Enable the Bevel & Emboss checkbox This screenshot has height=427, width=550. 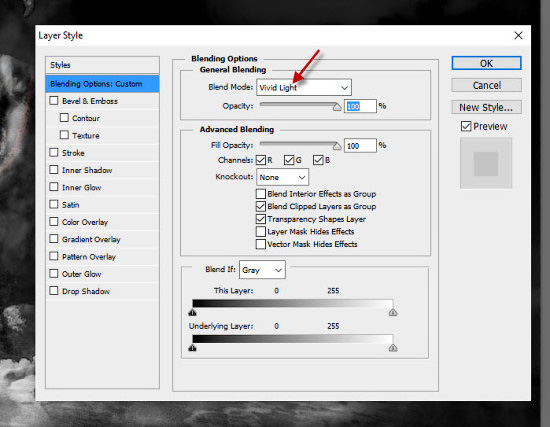(x=54, y=101)
